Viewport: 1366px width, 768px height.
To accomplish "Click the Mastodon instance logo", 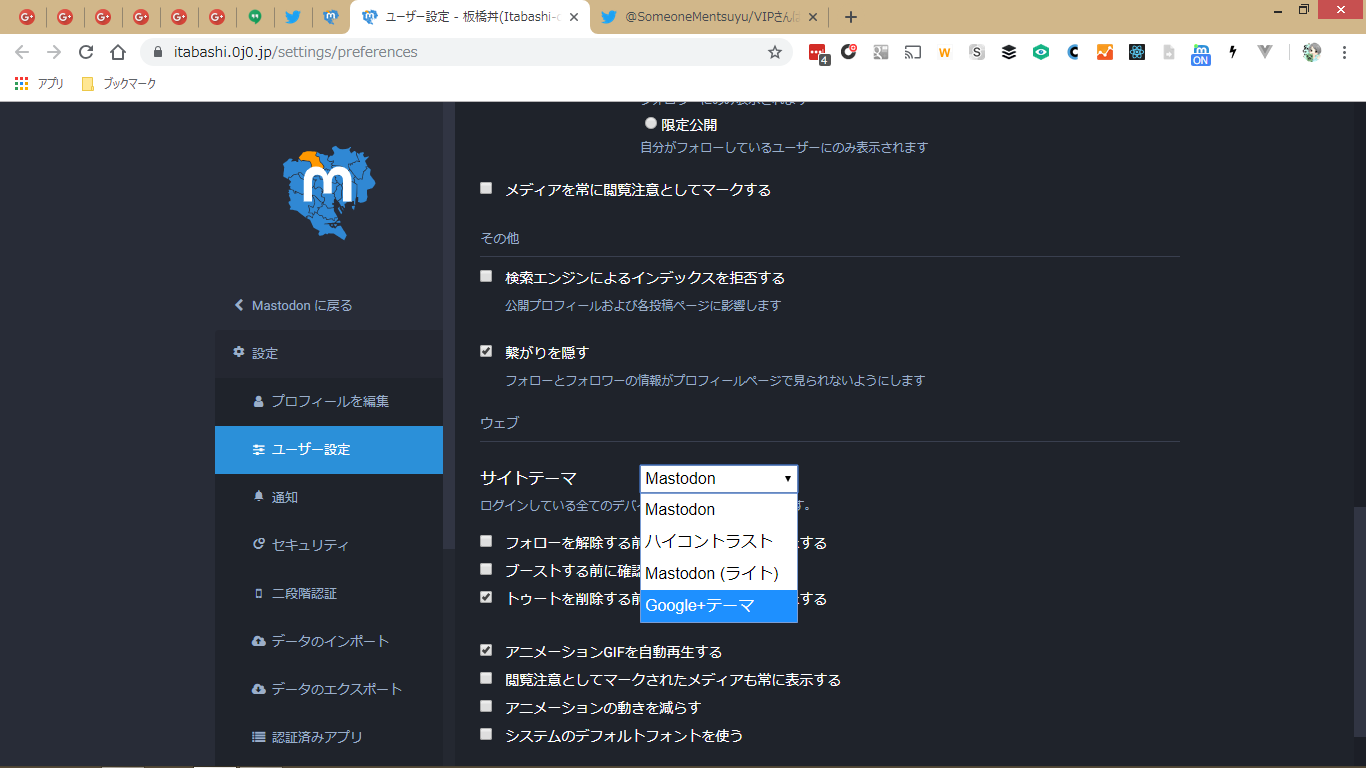I will [328, 193].
